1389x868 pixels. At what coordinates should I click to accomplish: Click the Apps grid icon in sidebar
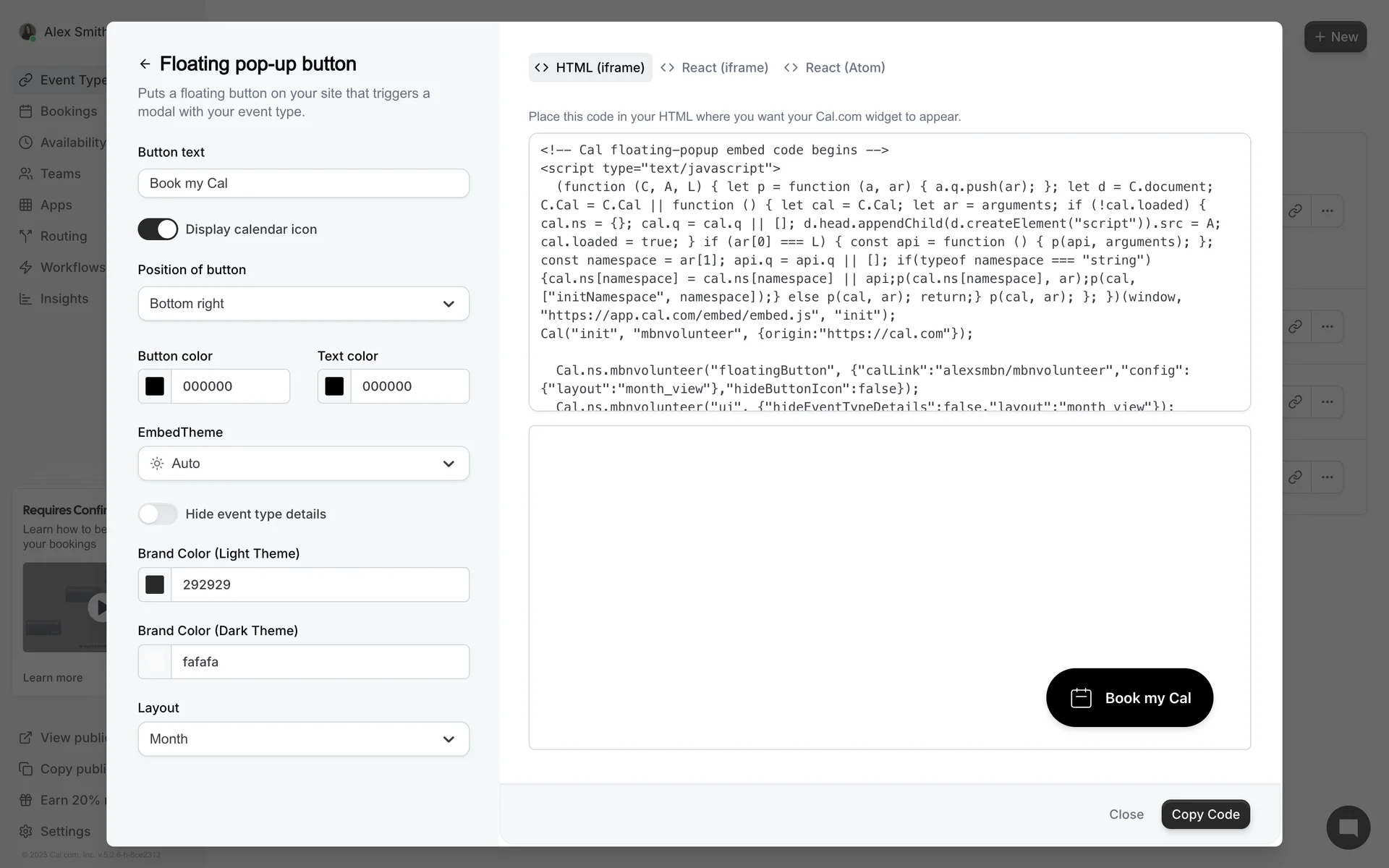tap(26, 205)
